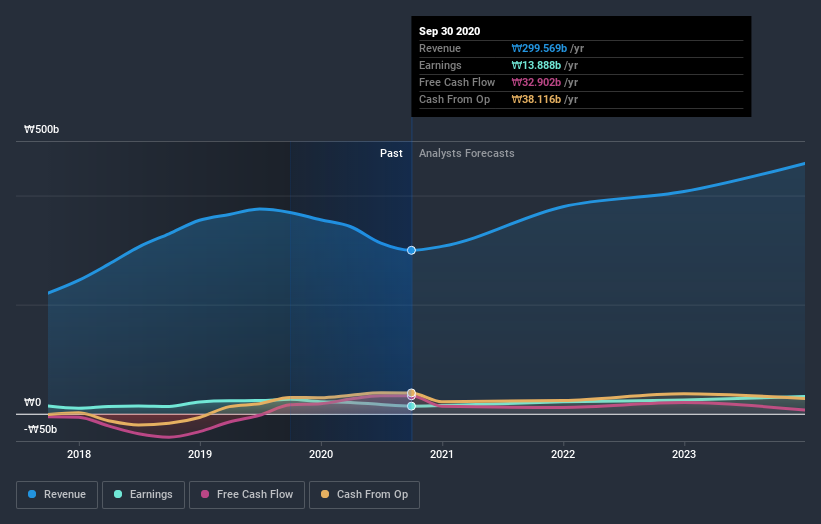
Task: Click the ₩32.902b free cash flow value
Action: (536, 82)
